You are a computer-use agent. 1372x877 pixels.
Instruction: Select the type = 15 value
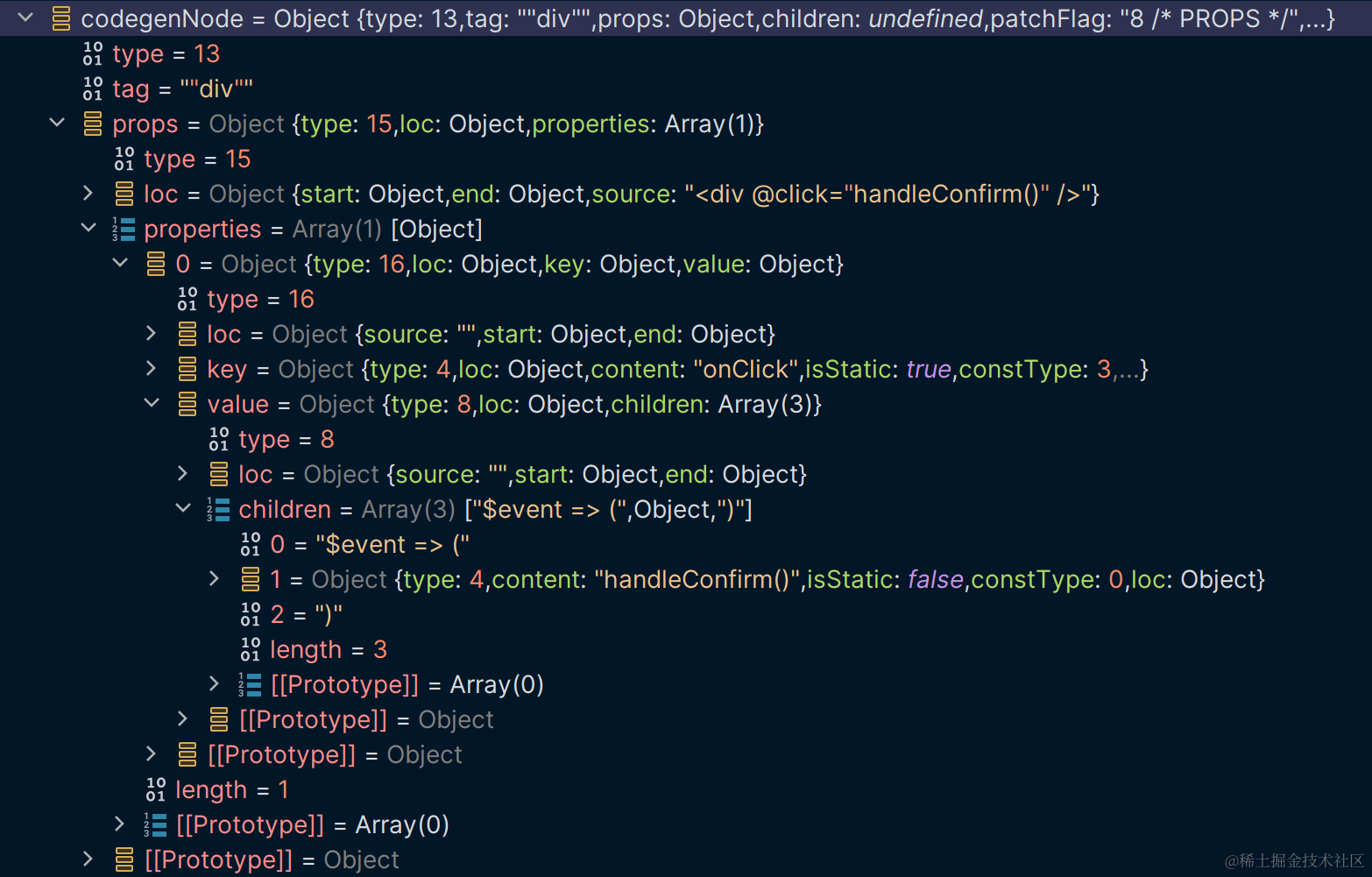point(238,159)
